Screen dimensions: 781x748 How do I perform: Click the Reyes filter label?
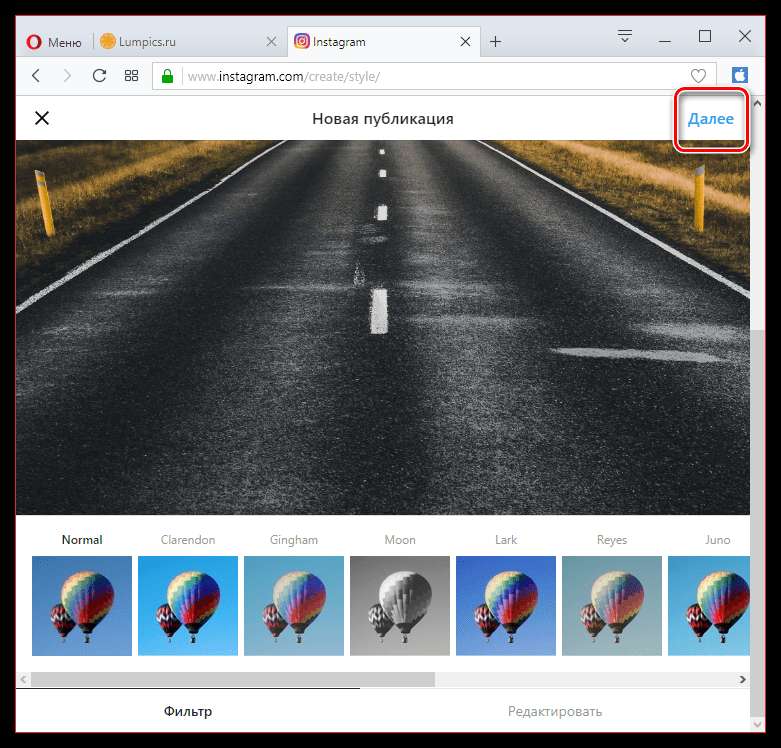coord(612,540)
